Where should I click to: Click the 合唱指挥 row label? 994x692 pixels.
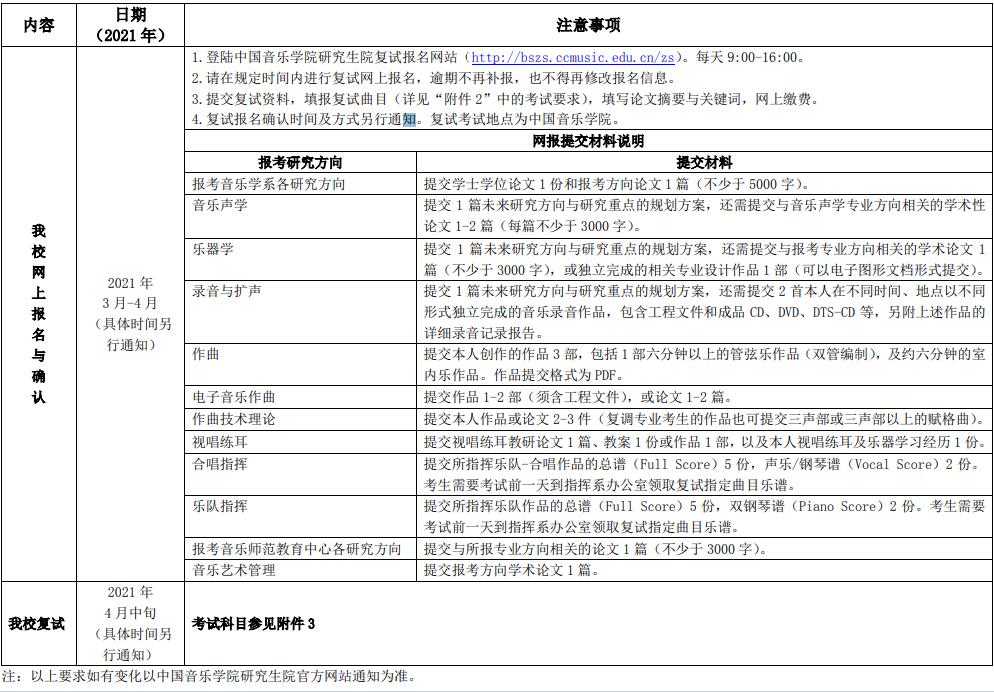[220, 463]
